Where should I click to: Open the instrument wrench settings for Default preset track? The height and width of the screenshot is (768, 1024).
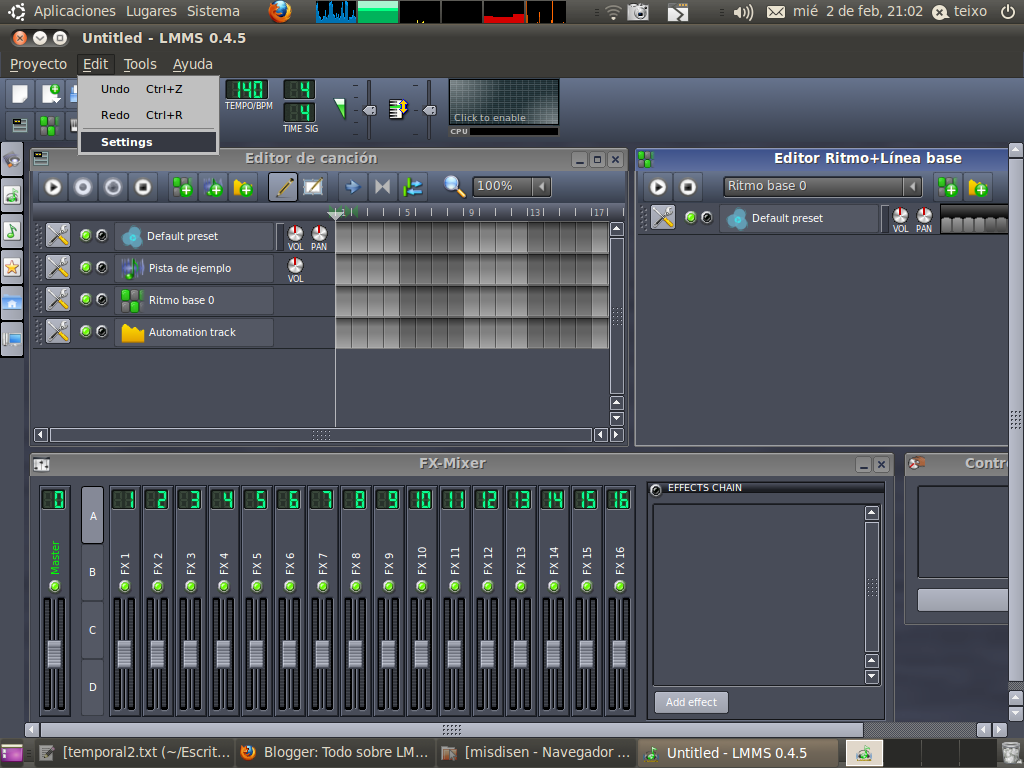click(57, 234)
